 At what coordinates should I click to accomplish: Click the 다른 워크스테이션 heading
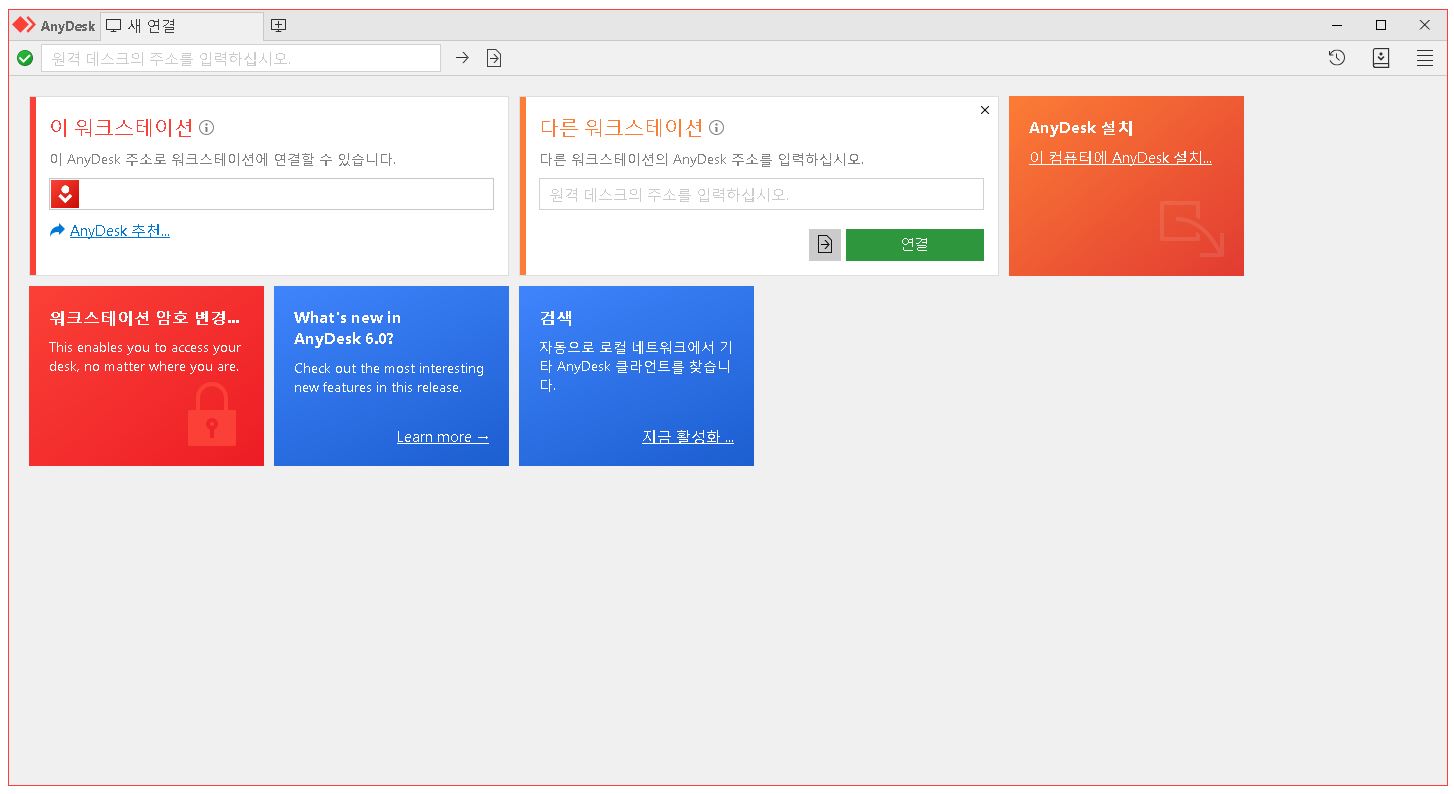[621, 128]
